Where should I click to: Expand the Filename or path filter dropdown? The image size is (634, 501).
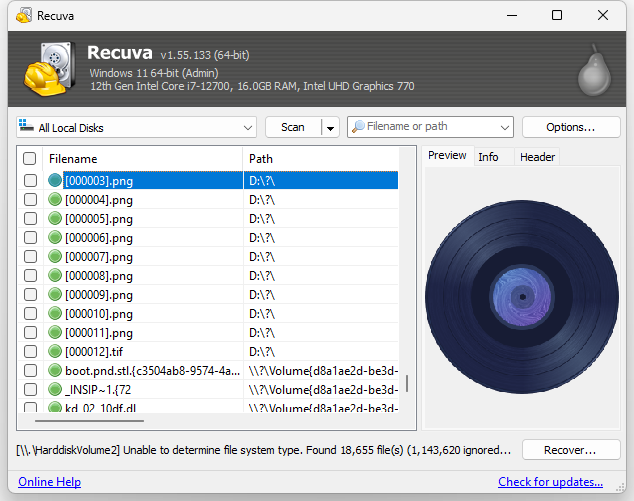504,127
